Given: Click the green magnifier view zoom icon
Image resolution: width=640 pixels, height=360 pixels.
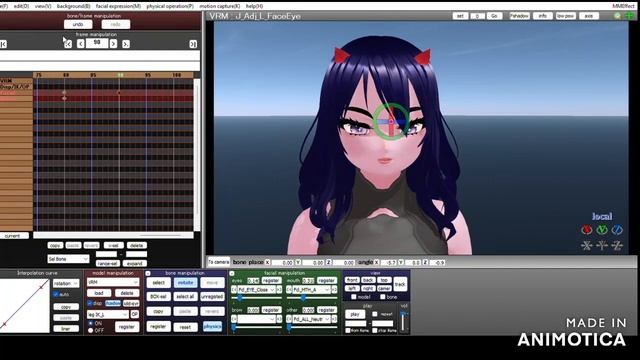Looking at the screenshot, I should [618, 16].
